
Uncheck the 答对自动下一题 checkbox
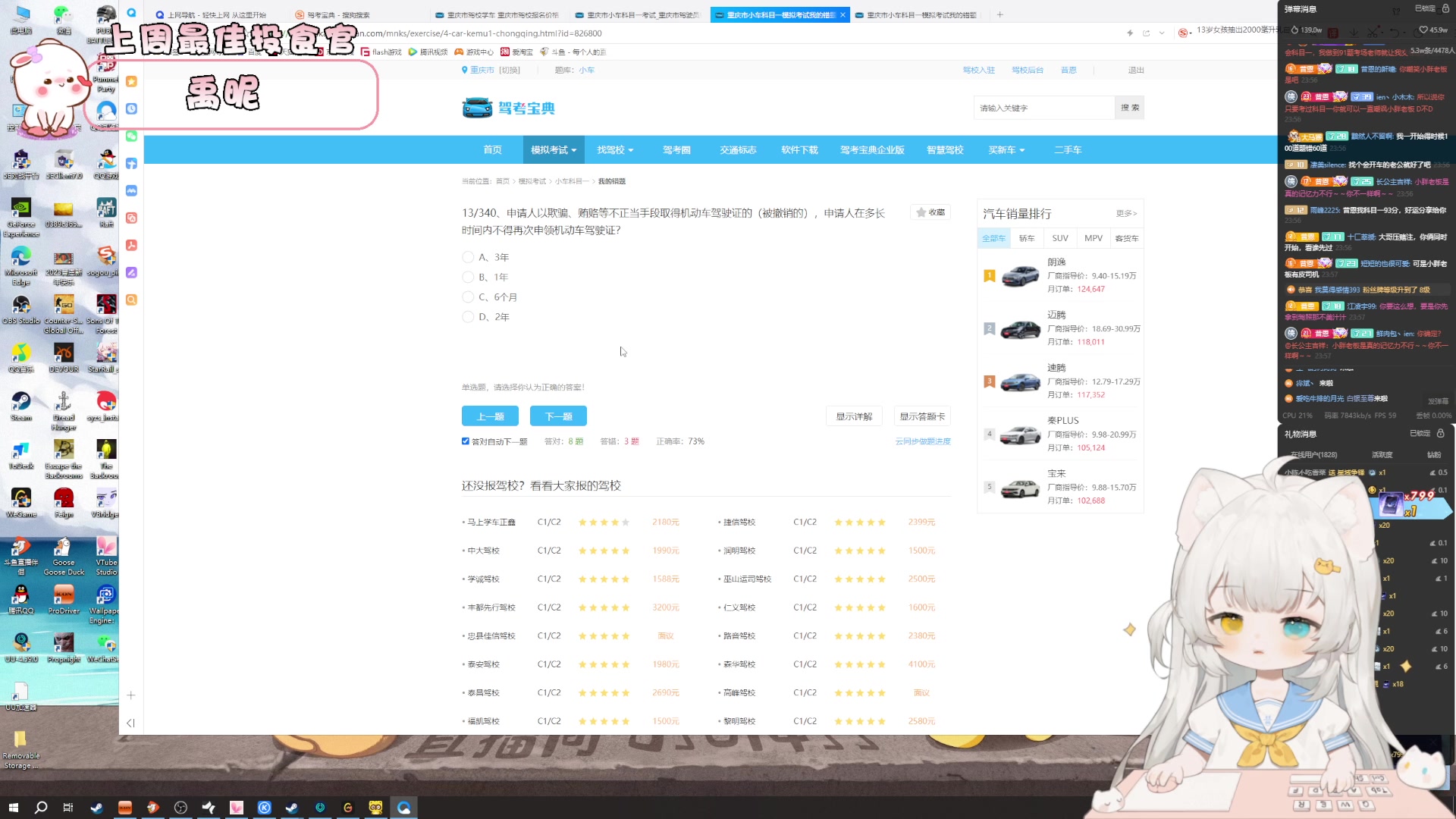(466, 441)
